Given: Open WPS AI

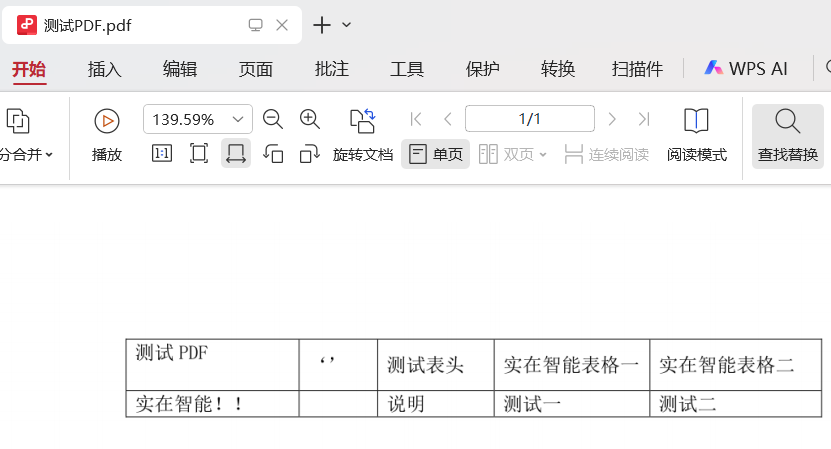Looking at the screenshot, I should coord(746,69).
